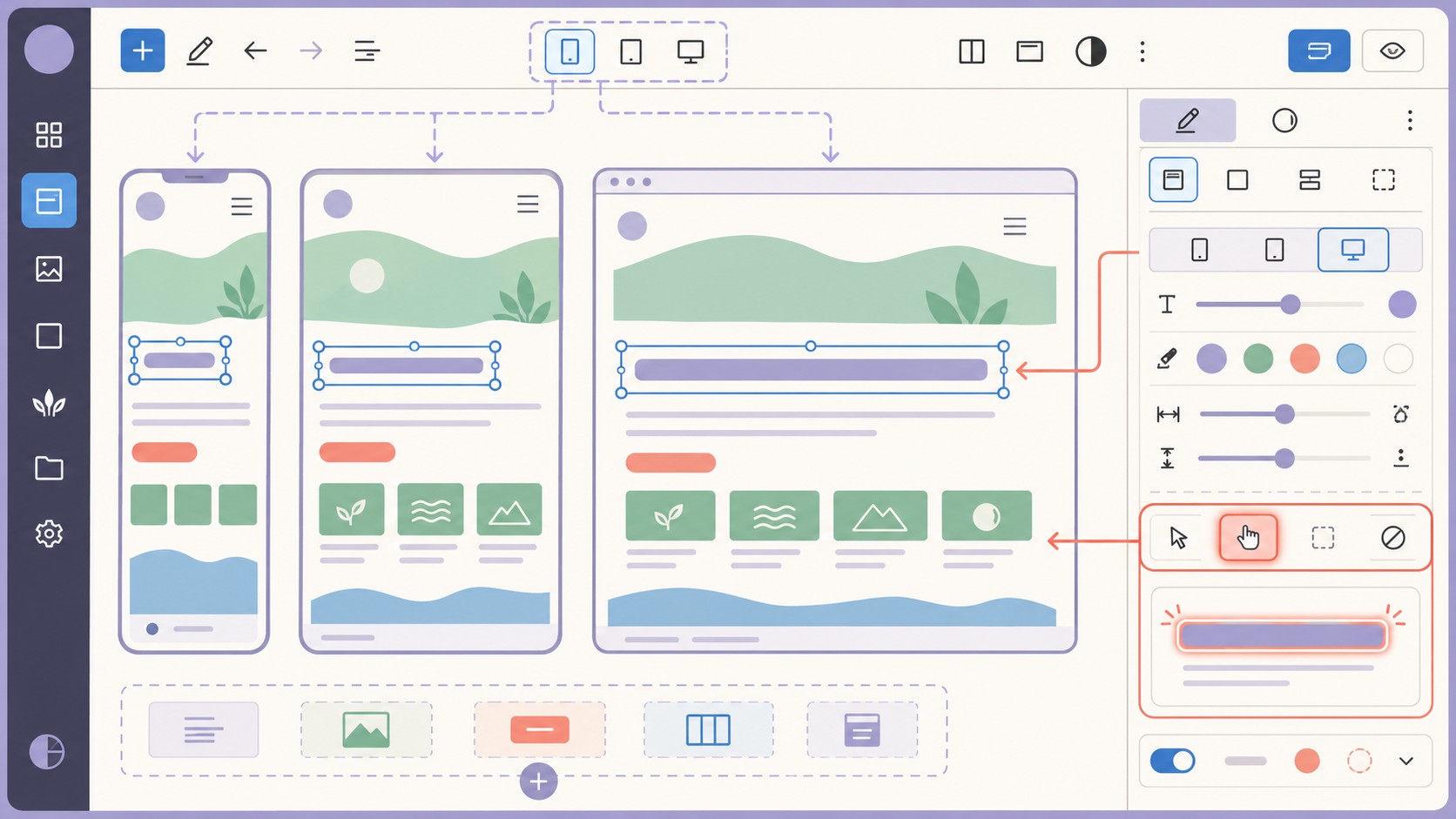Click the pie chart icon at sidebar bottom

tap(47, 752)
